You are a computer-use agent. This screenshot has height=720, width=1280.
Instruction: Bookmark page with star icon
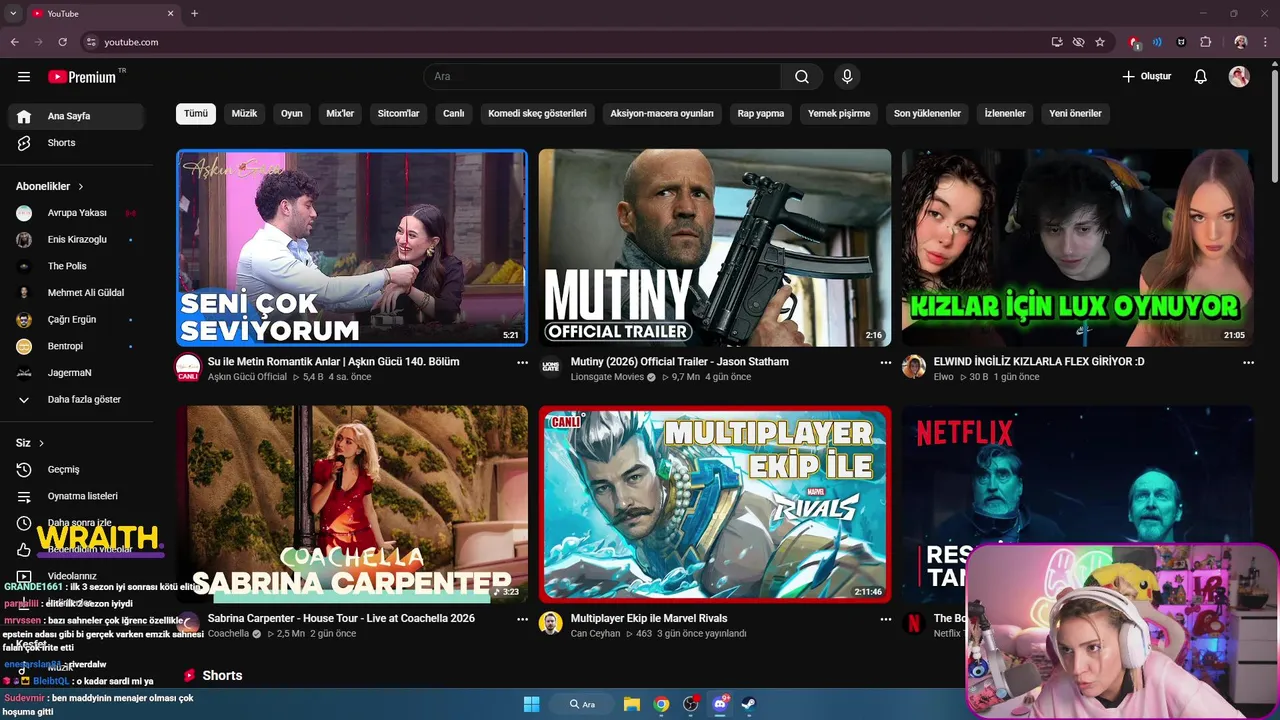[1100, 42]
